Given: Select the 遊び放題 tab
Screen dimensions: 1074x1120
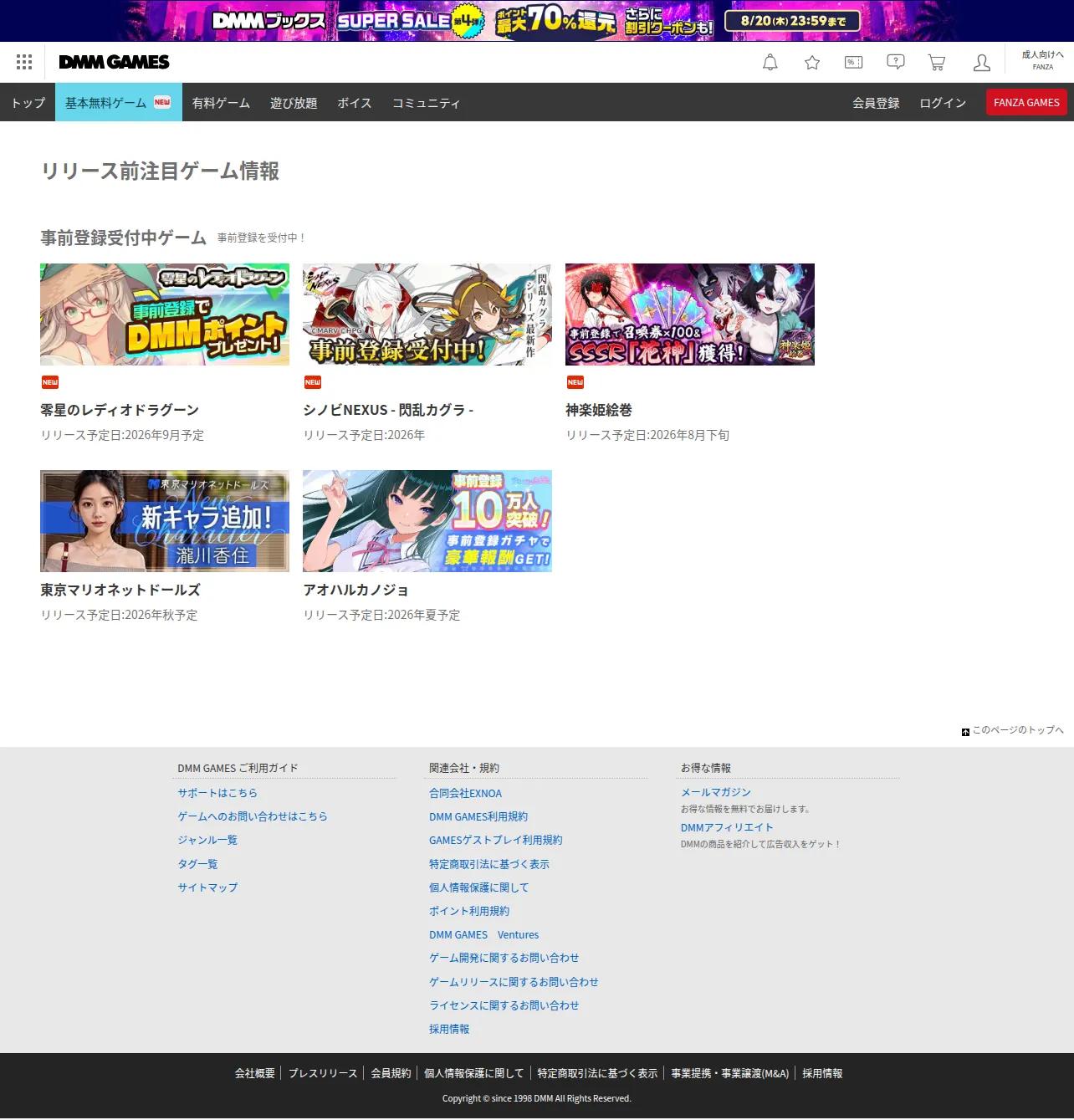Looking at the screenshot, I should pyautogui.click(x=294, y=103).
